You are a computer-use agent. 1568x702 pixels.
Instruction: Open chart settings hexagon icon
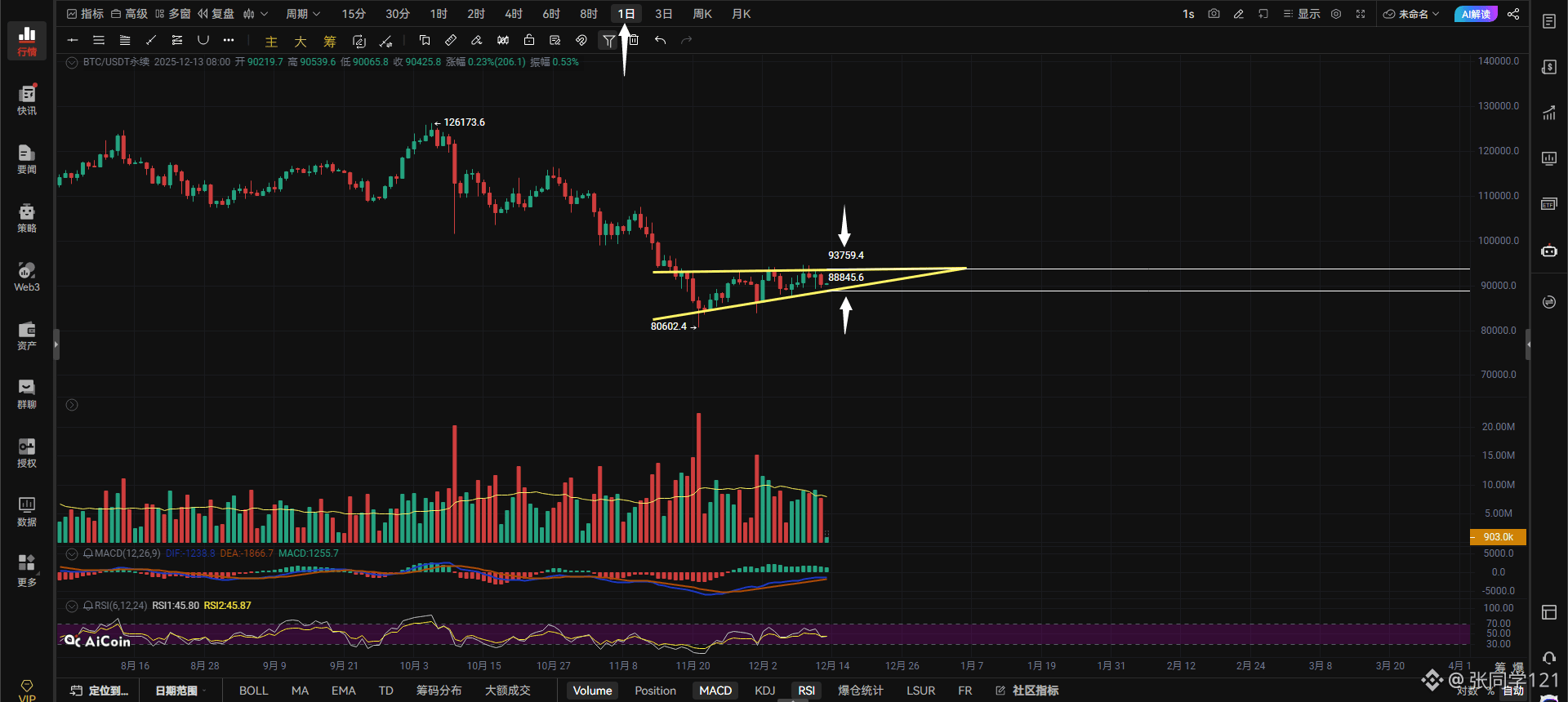1336,14
